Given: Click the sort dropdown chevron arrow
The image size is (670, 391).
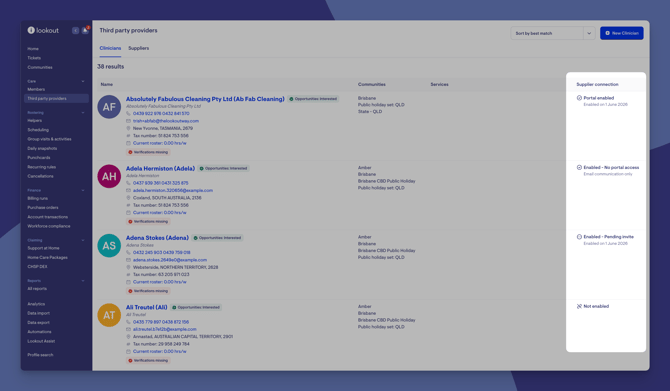Looking at the screenshot, I should (x=589, y=33).
